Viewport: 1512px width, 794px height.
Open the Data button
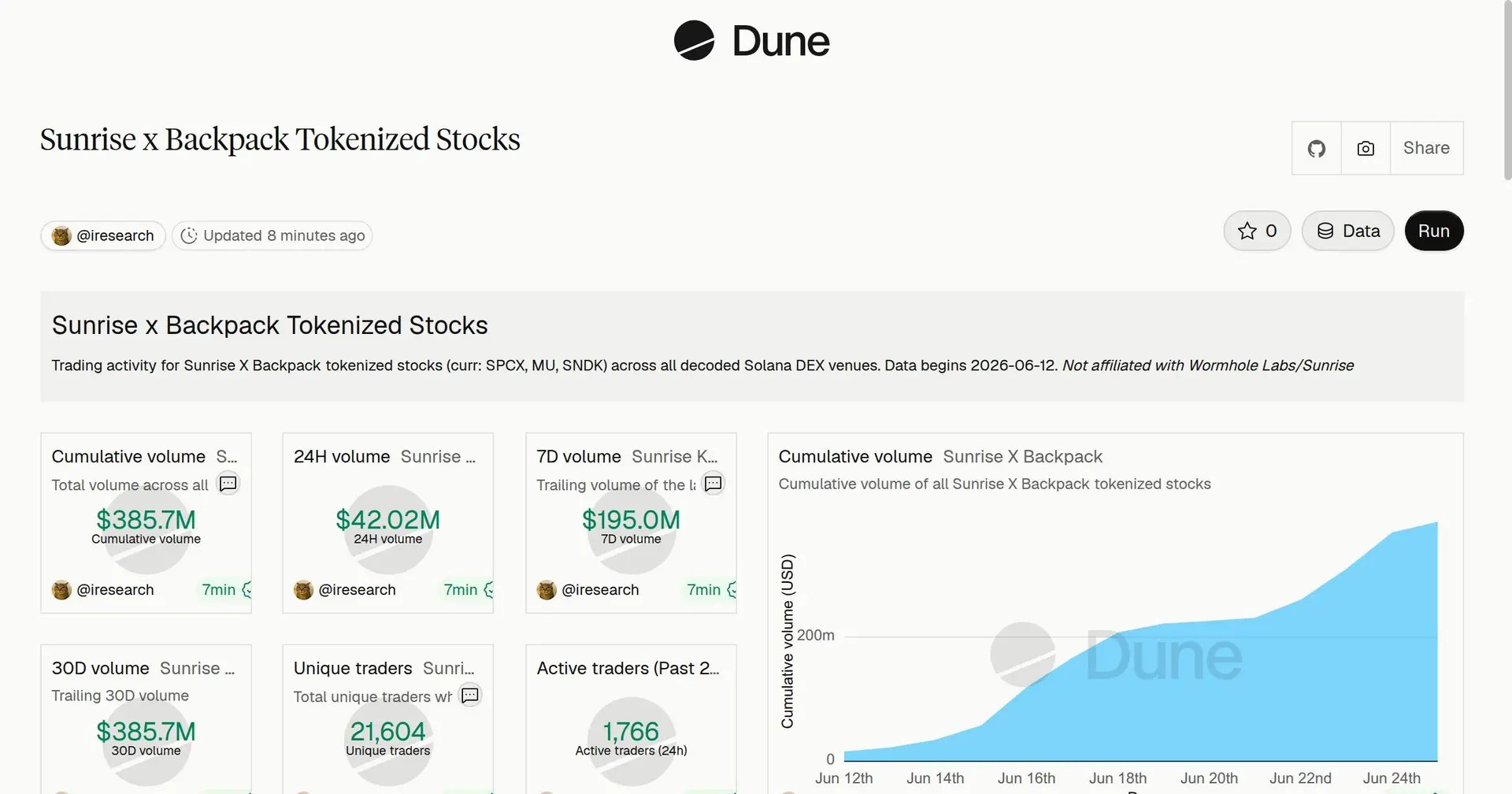click(1348, 231)
